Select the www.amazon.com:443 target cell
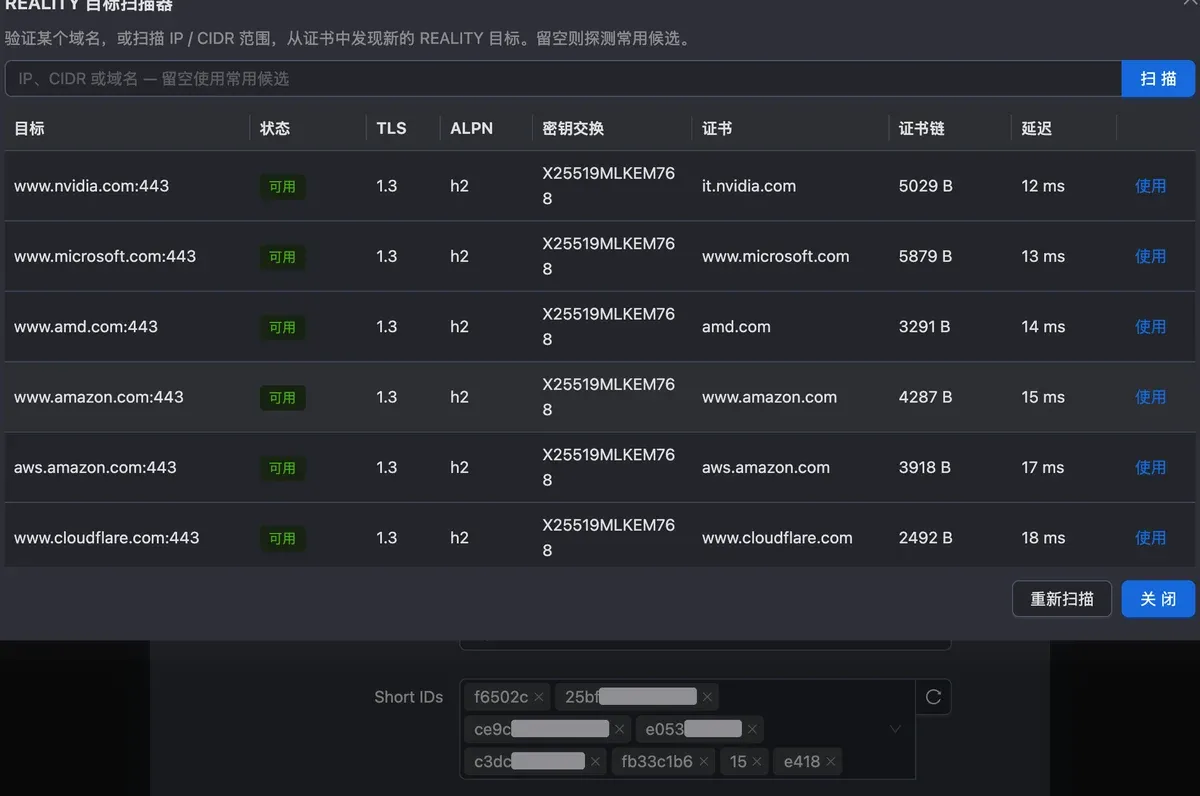Screen dimensions: 1200x796 click(x=99, y=397)
